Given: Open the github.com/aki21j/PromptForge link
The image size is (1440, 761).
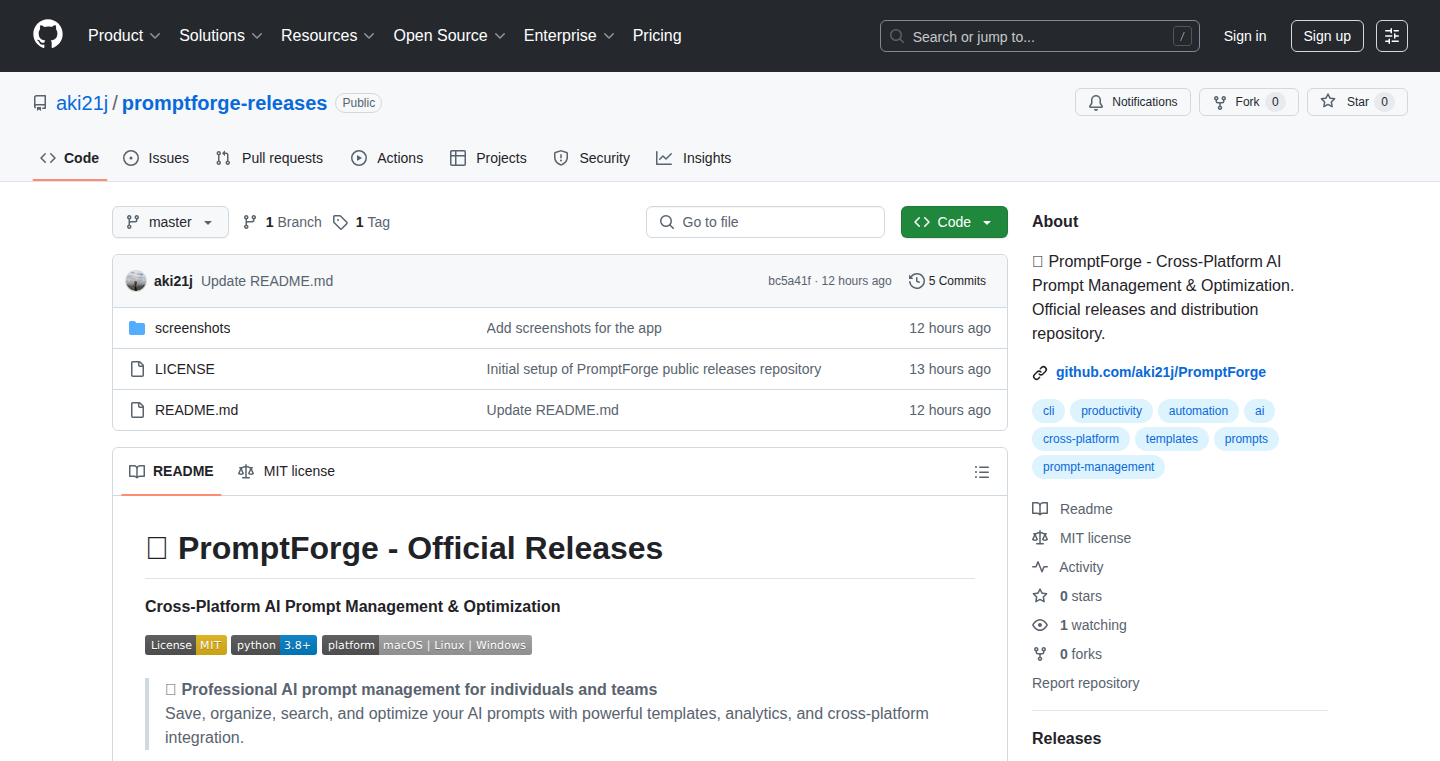Looking at the screenshot, I should (1161, 372).
